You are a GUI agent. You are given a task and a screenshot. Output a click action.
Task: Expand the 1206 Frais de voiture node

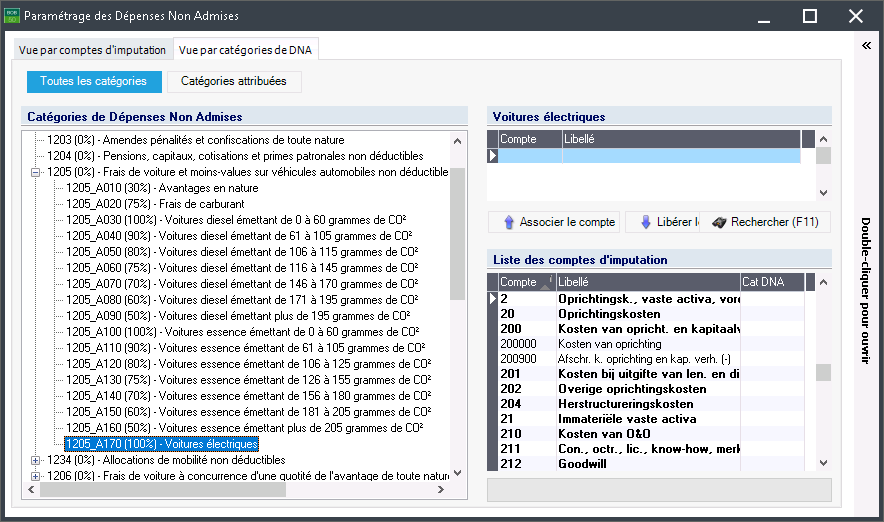point(37,476)
